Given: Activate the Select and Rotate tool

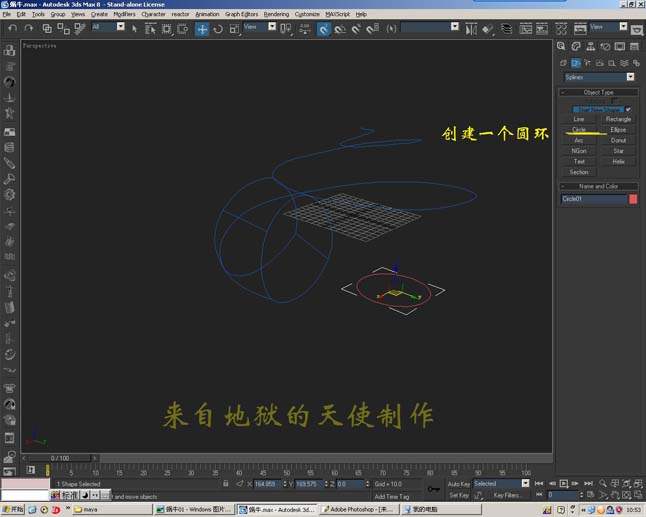Looking at the screenshot, I should coord(218,28).
